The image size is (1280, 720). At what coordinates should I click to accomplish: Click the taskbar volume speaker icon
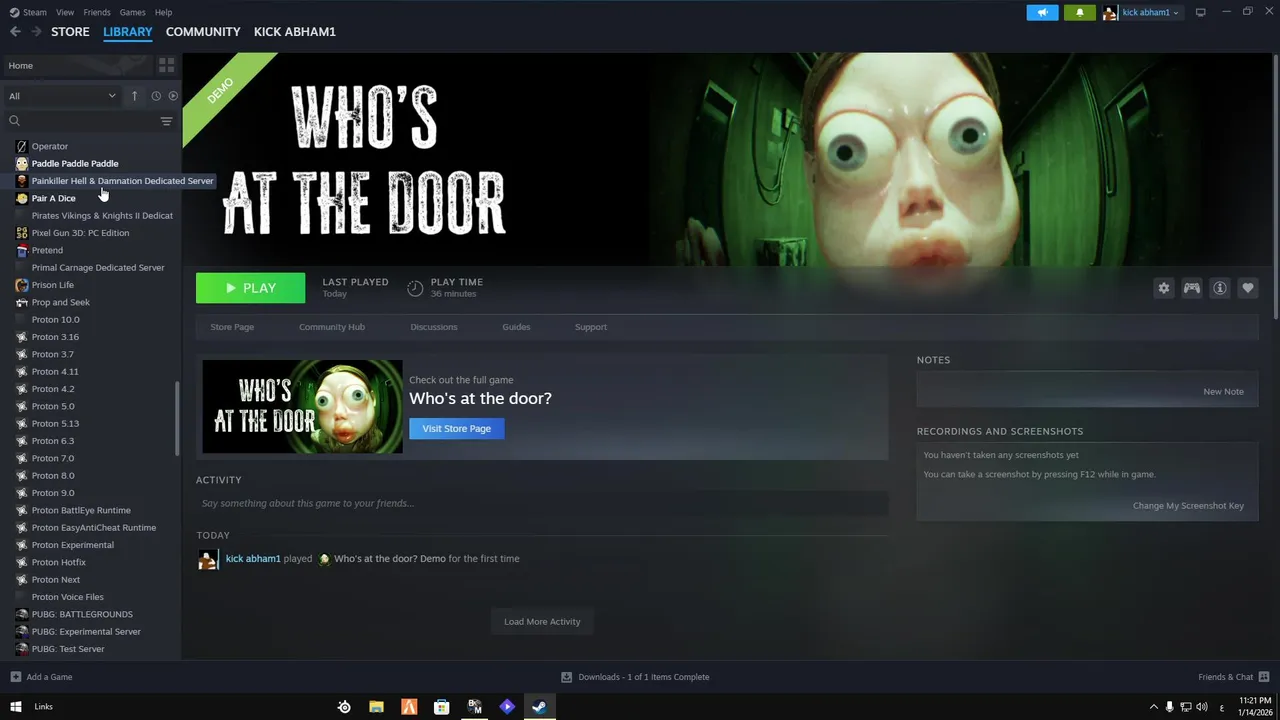[x=1203, y=707]
